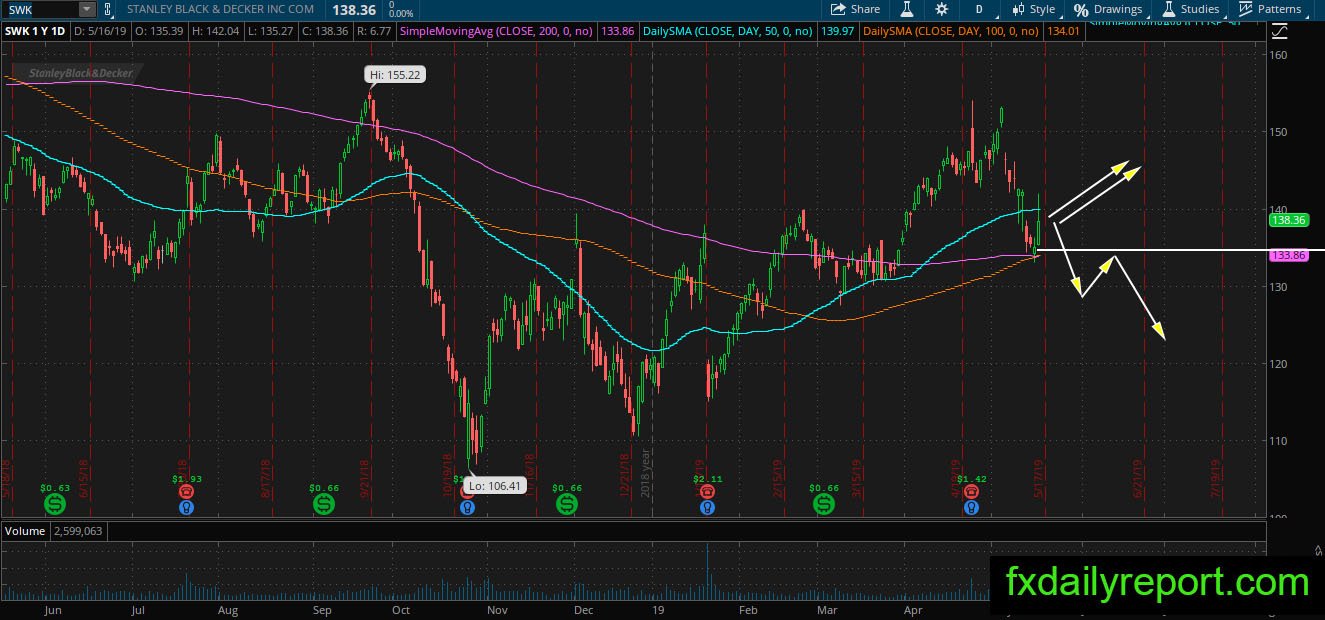
Task: Click the blue lightbulb icon below $1.42
Action: click(970, 508)
